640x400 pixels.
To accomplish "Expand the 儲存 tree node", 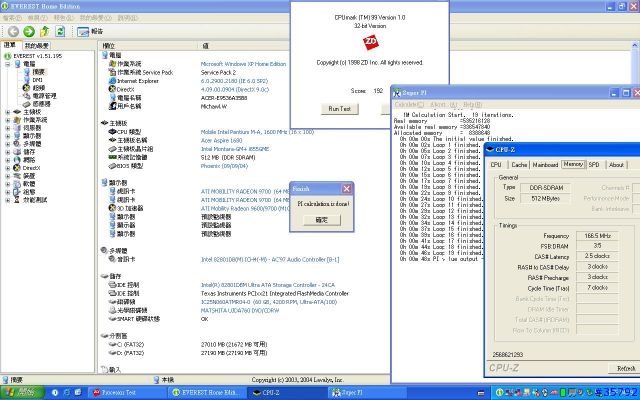I will tap(8, 152).
